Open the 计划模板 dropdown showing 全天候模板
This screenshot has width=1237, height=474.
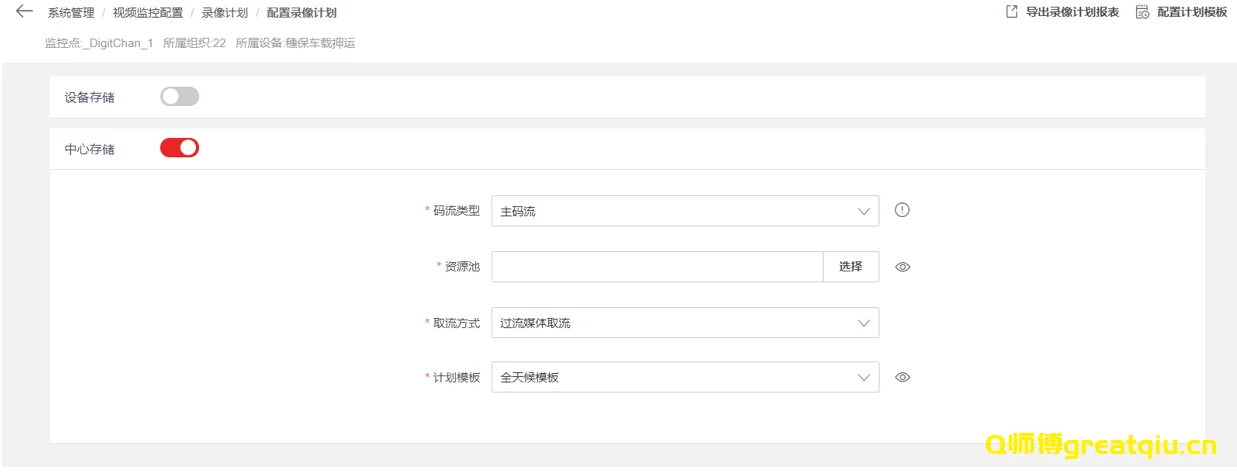[x=685, y=377]
